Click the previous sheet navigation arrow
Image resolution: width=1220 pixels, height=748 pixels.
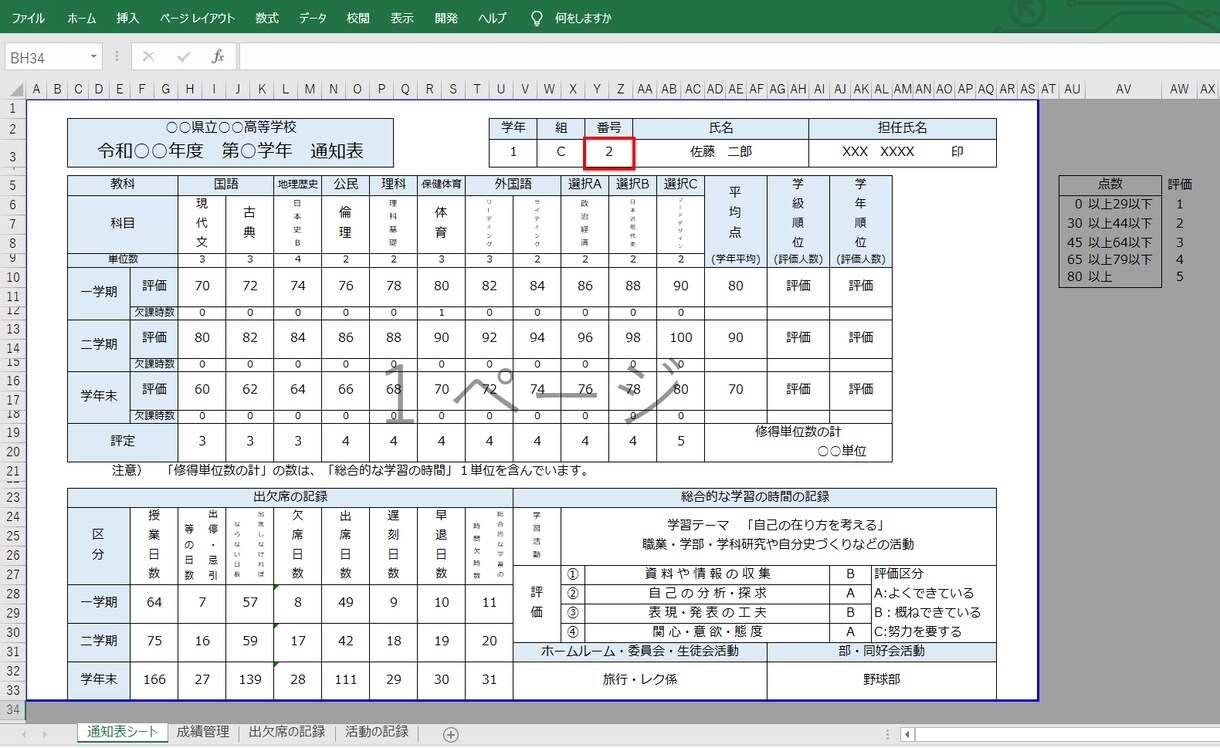pyautogui.click(x=23, y=734)
